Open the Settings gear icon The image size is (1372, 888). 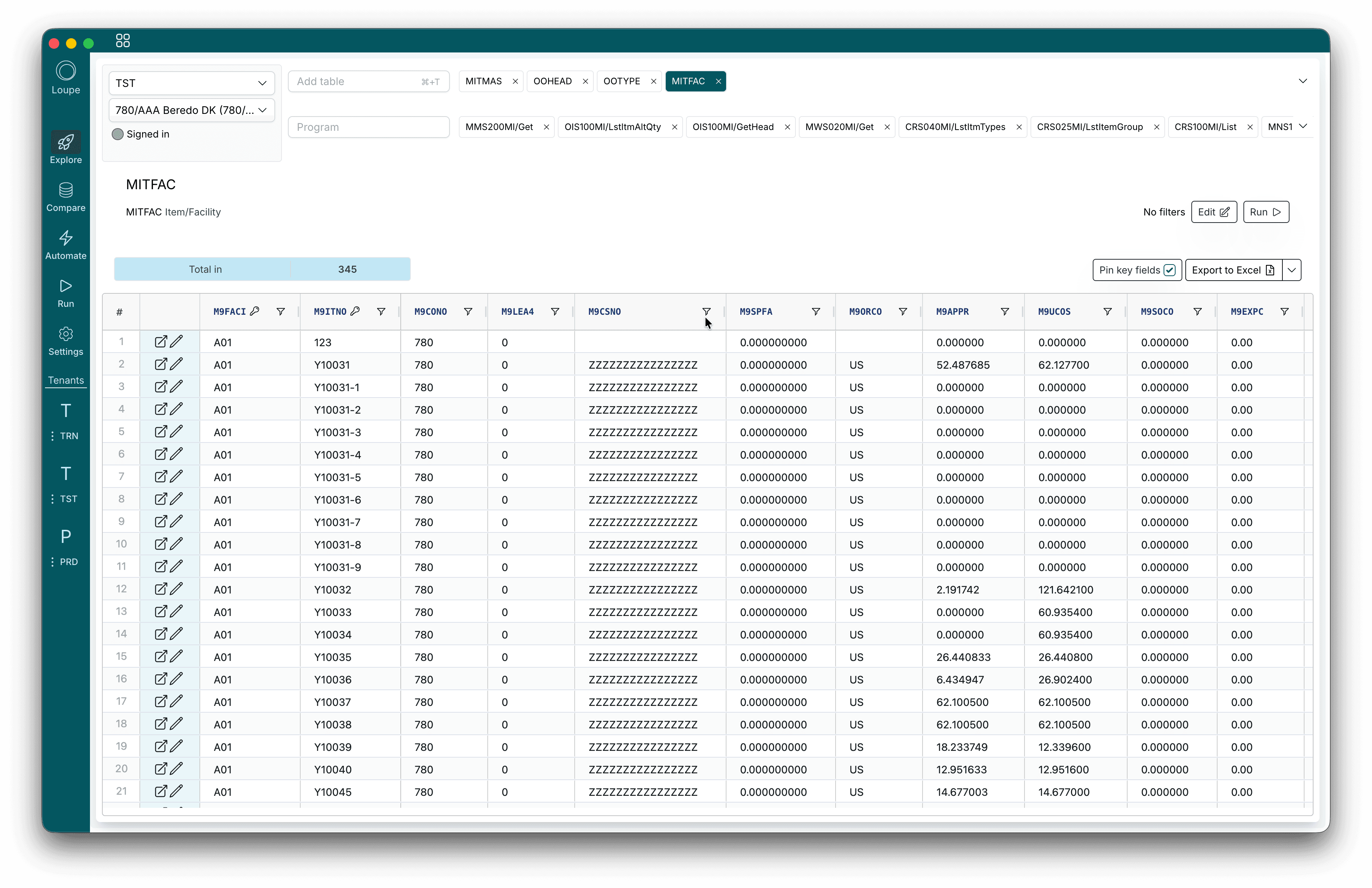point(66,334)
